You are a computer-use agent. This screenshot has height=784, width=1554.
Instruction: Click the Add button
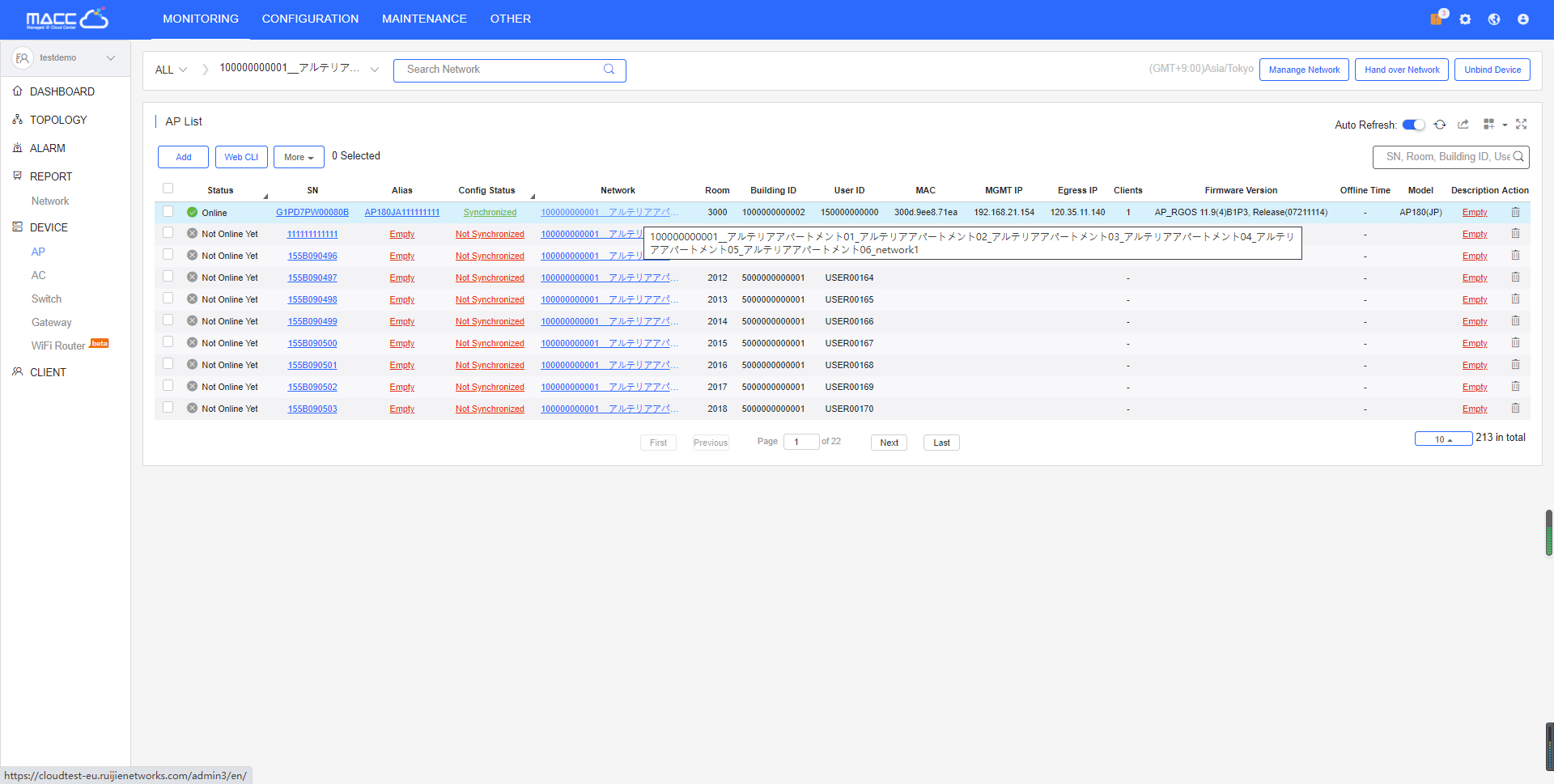coord(184,157)
